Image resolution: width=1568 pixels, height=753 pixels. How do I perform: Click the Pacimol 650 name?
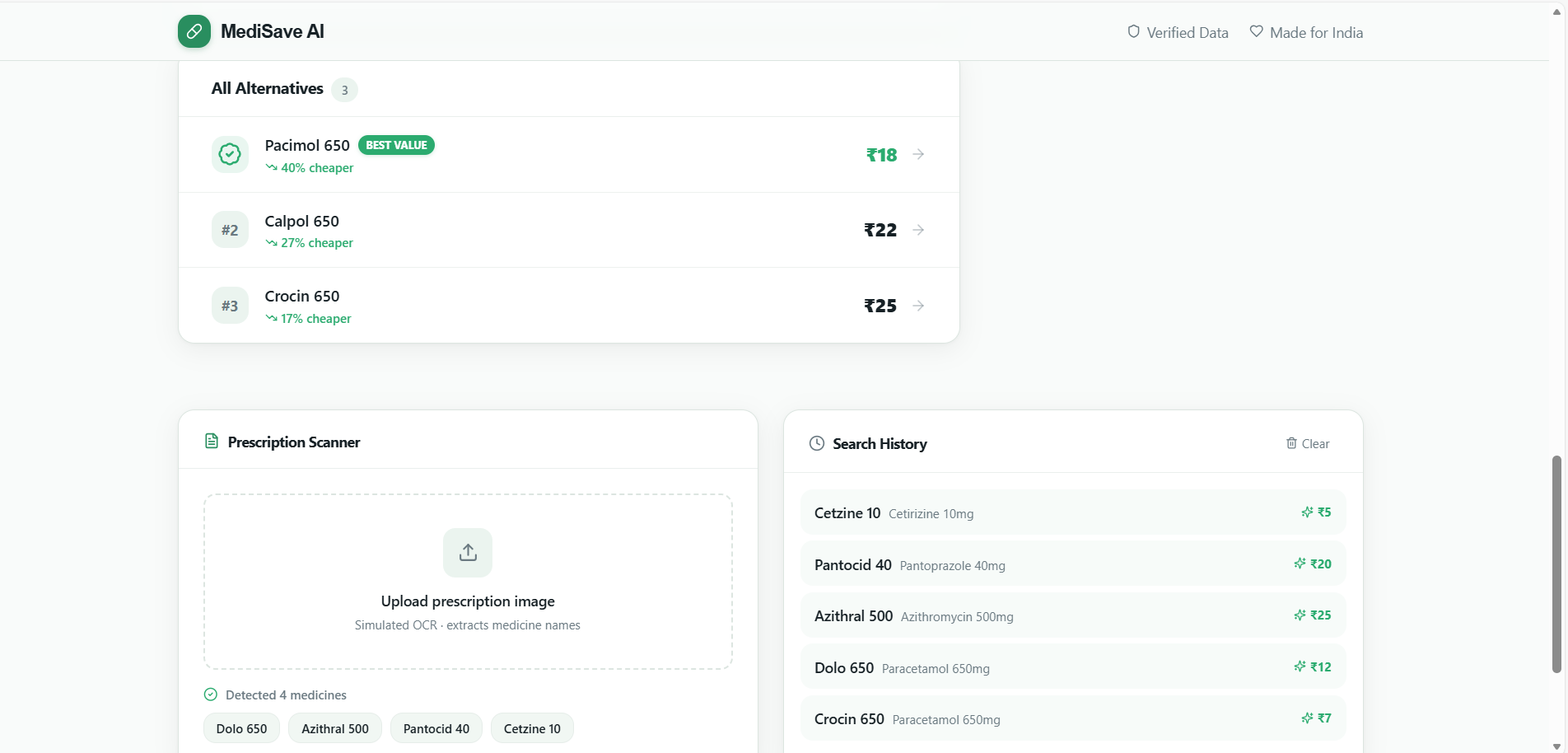(x=307, y=146)
